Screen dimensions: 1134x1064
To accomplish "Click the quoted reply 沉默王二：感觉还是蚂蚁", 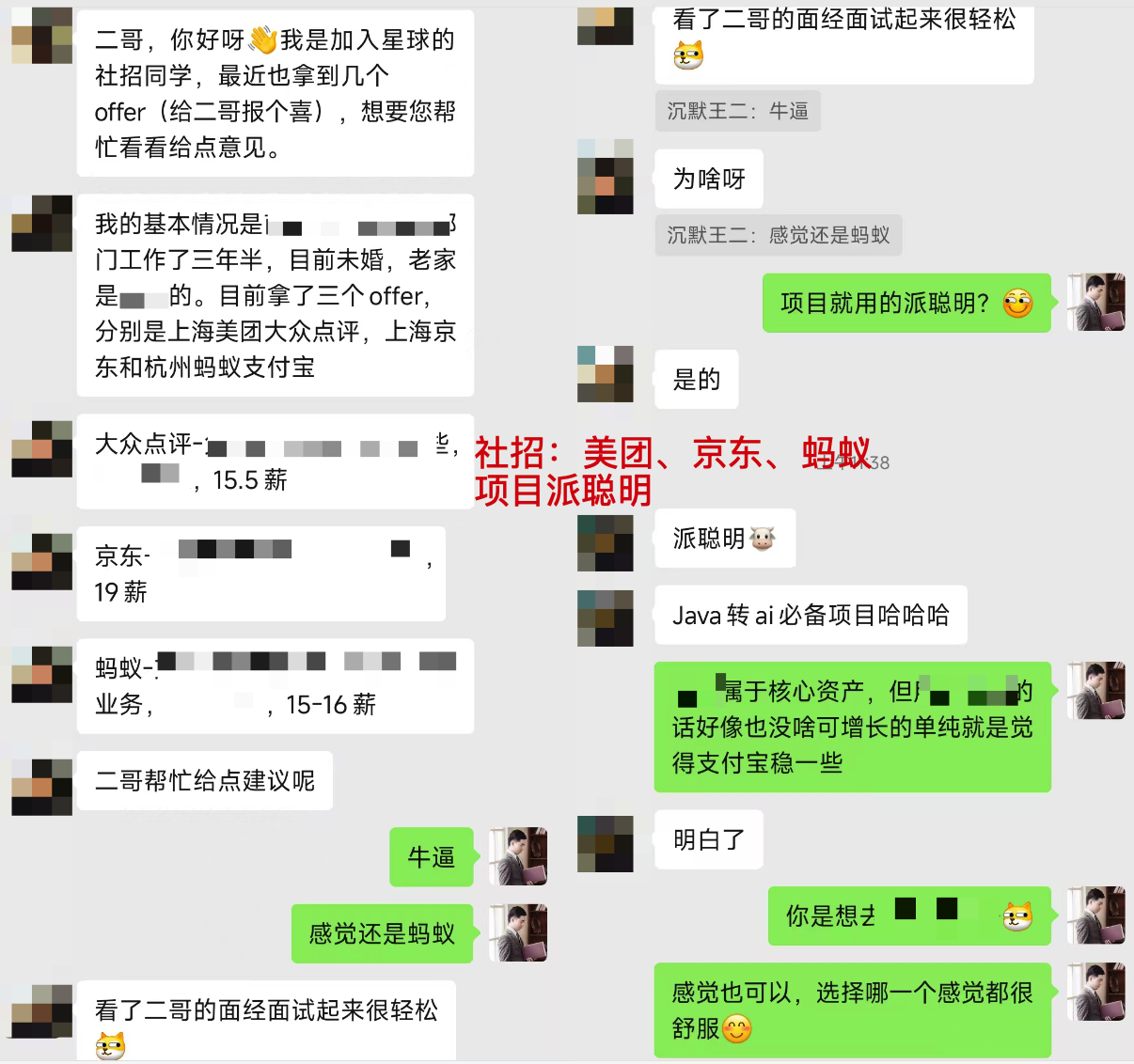I will (778, 235).
